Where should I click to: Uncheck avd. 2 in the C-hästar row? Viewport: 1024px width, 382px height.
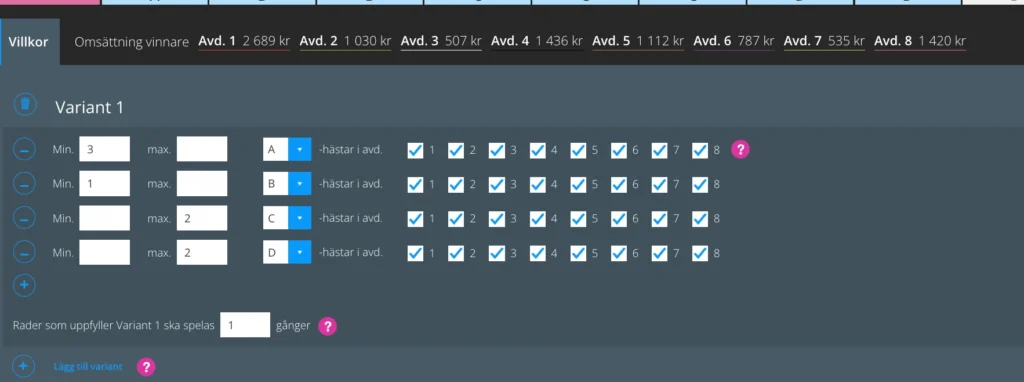[x=456, y=218]
